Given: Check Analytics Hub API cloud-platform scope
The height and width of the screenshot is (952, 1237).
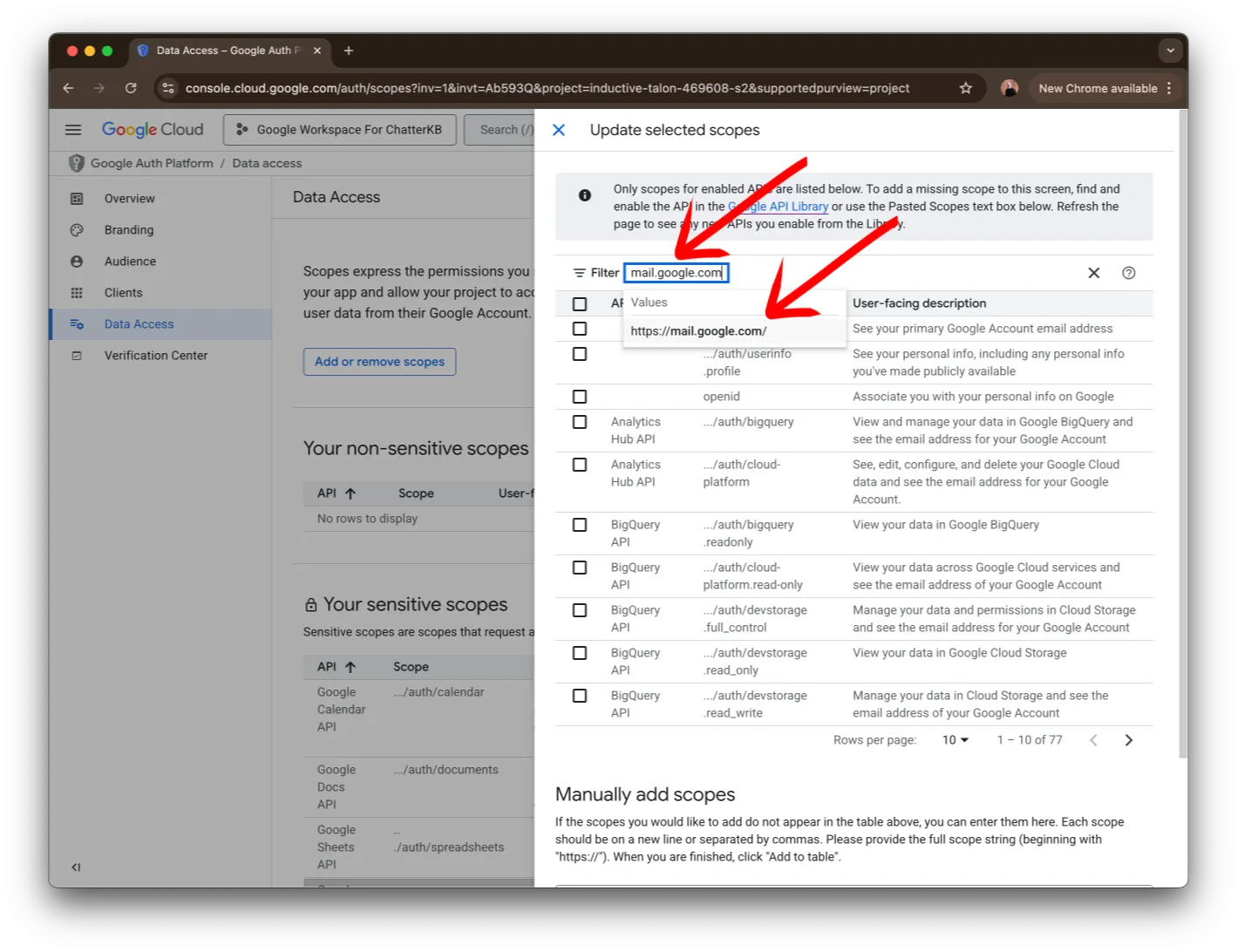Looking at the screenshot, I should click(x=580, y=465).
